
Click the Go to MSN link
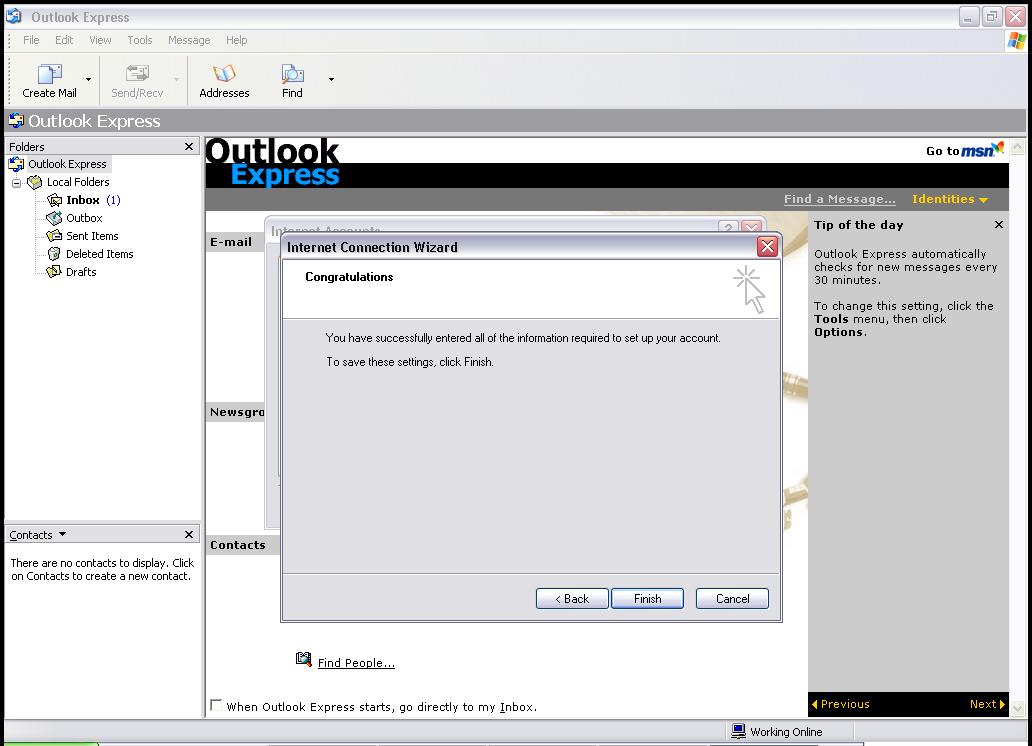tap(965, 150)
